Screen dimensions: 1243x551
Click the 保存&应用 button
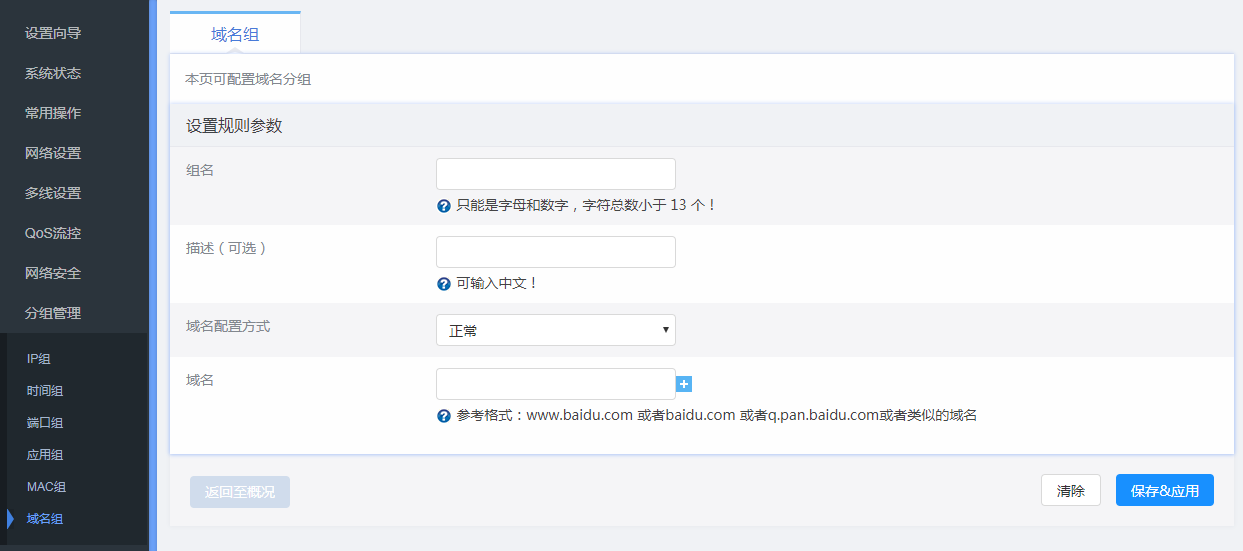pos(1164,490)
